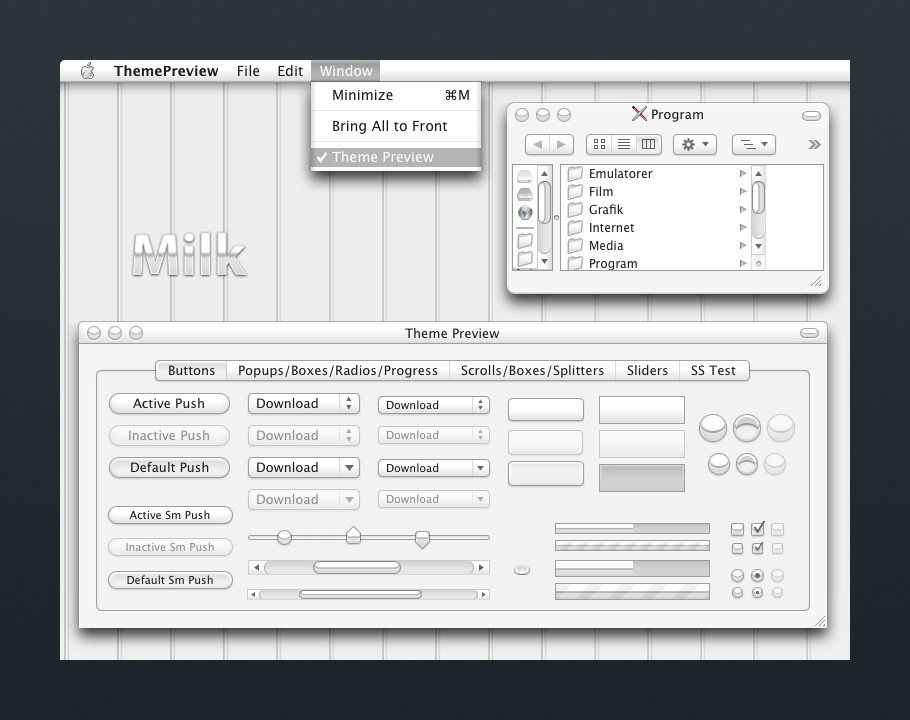
Task: Click the back arrow in Program window
Action: pos(537,144)
